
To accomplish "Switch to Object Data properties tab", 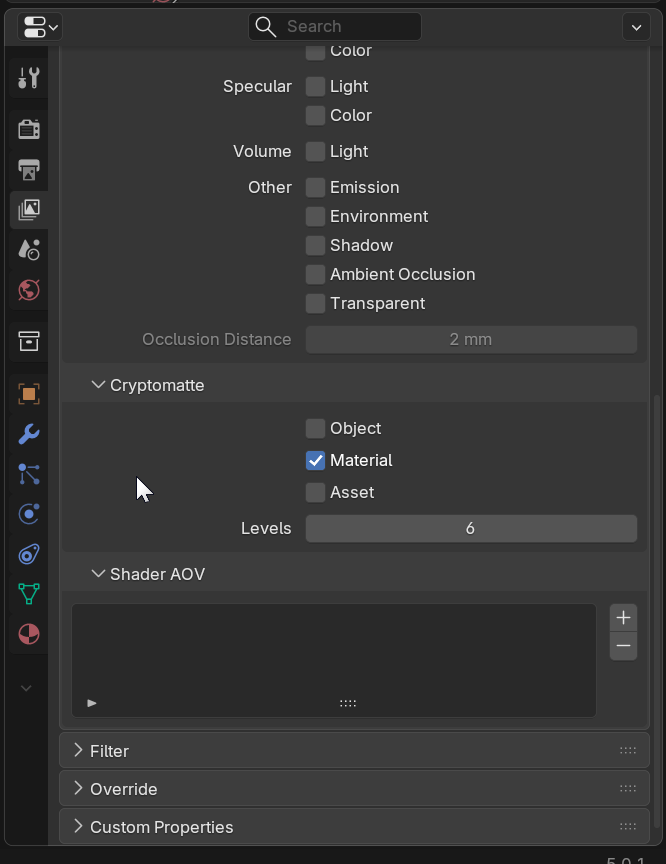I will pos(29,594).
